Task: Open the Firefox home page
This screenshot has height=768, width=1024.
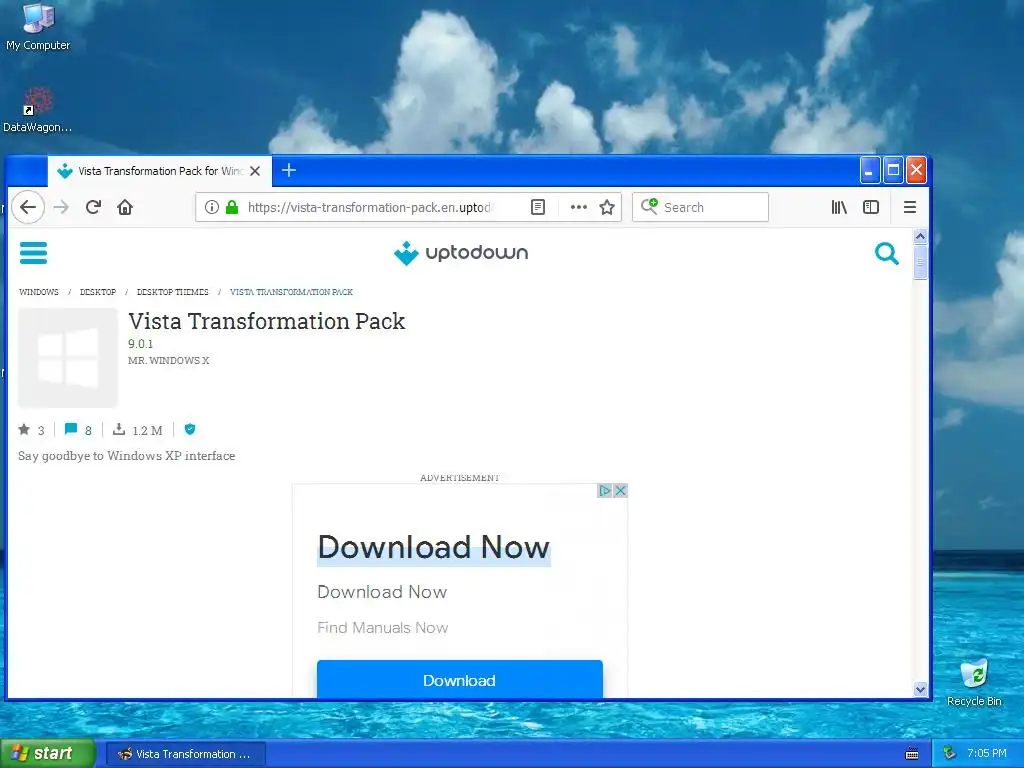Action: [125, 208]
